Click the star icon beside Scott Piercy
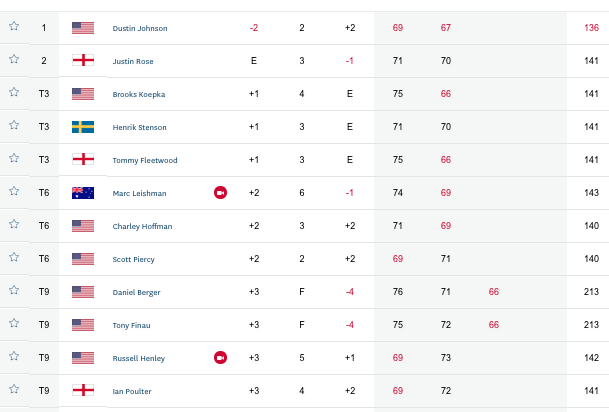This screenshot has width=609, height=412. (x=14, y=257)
